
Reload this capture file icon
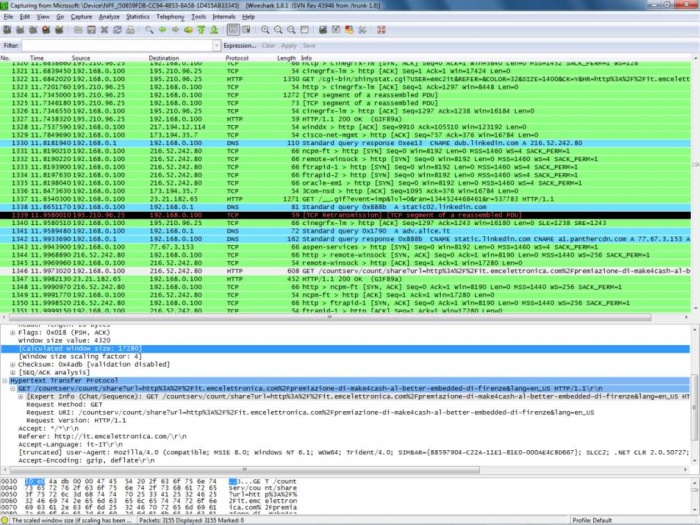pyautogui.click(x=117, y=30)
